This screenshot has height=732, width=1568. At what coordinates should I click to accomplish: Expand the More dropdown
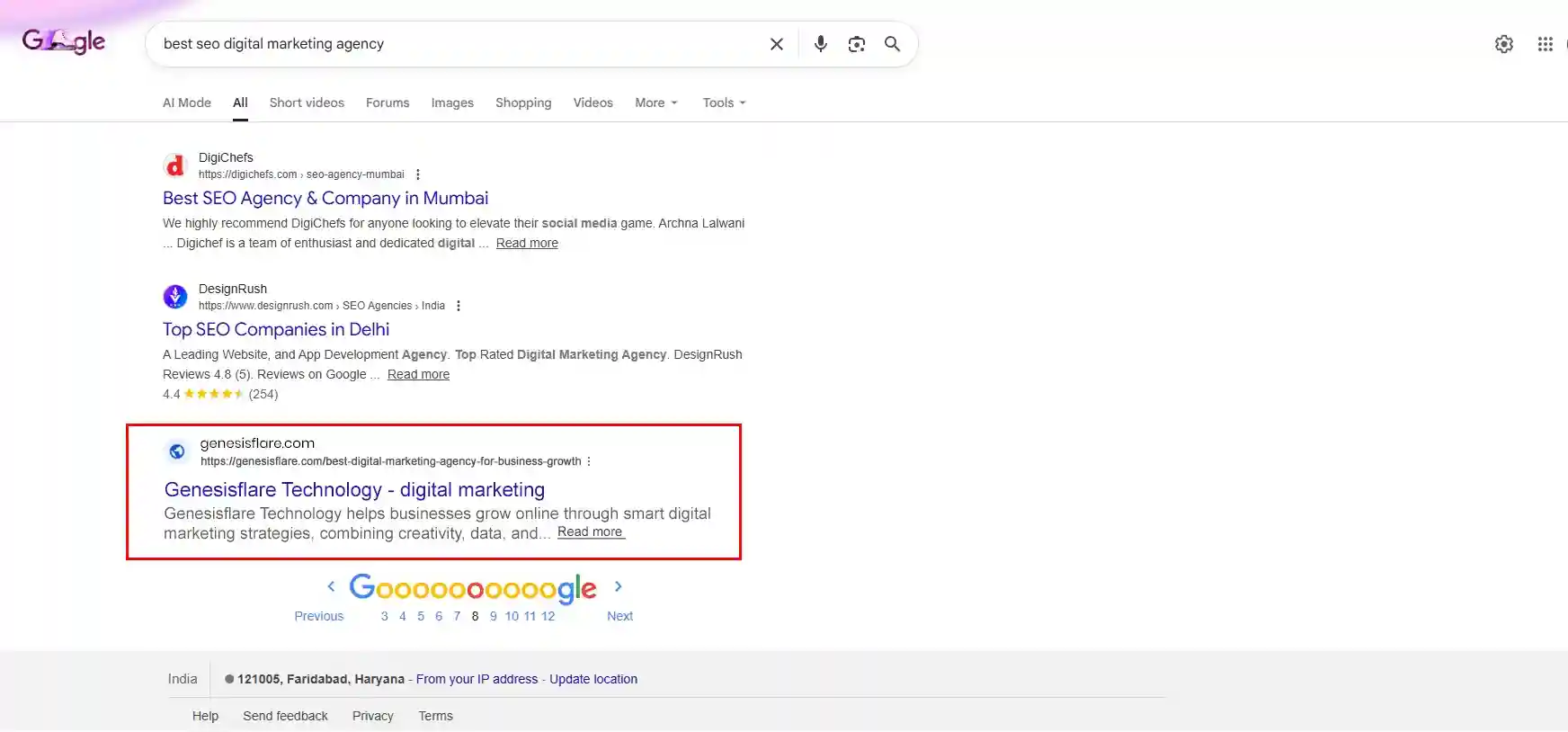pyautogui.click(x=656, y=103)
